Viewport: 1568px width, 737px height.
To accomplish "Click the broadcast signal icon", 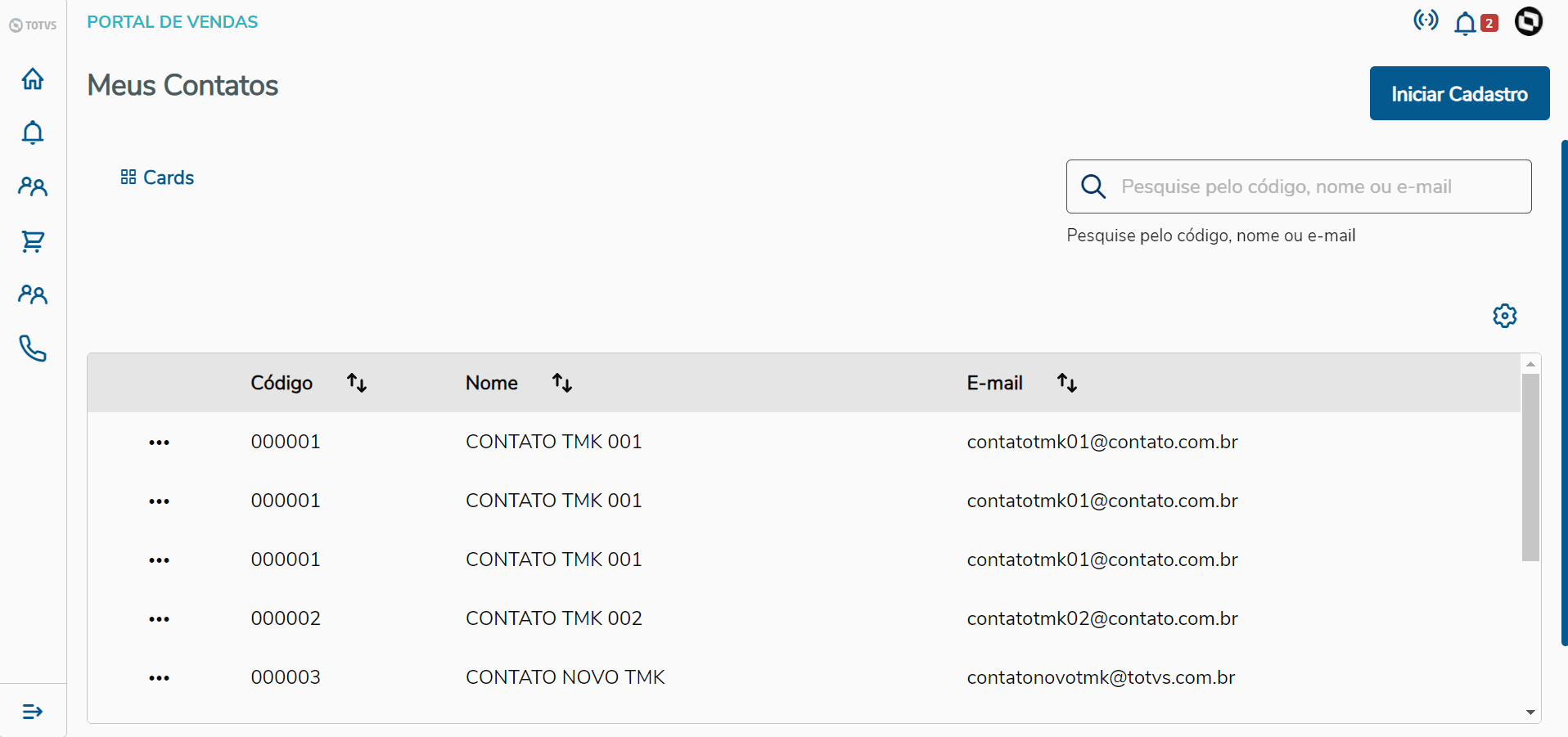I will (x=1426, y=20).
